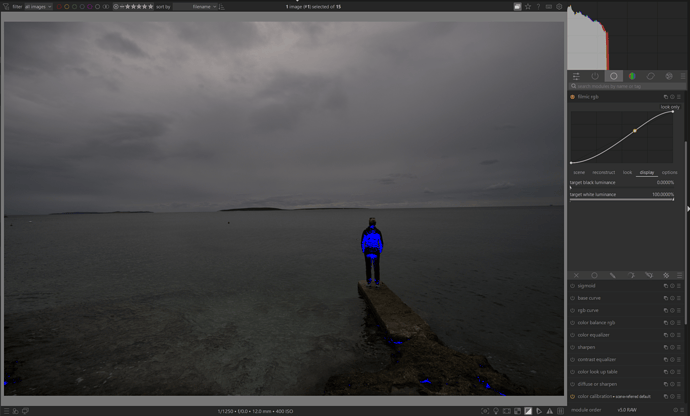Image resolution: width=690 pixels, height=416 pixels.
Task: Click the circle mask shape icon
Action: click(x=595, y=275)
